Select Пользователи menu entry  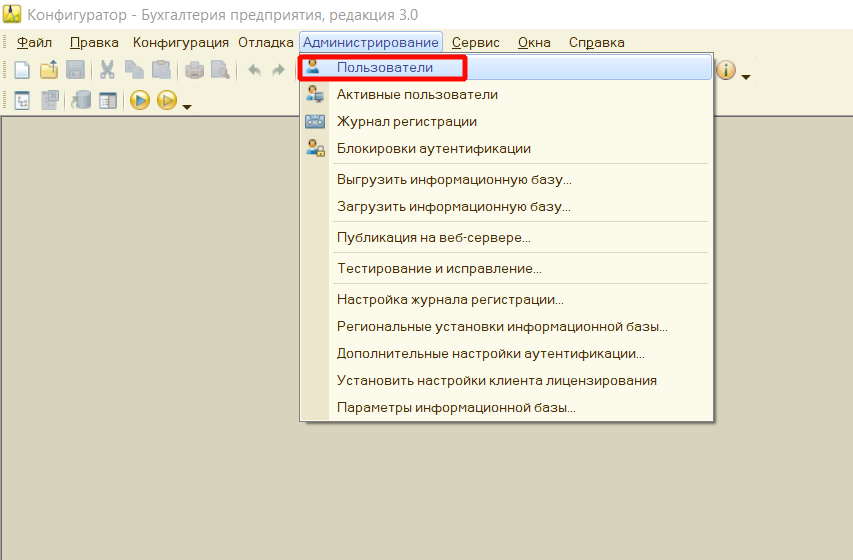pyautogui.click(x=385, y=67)
